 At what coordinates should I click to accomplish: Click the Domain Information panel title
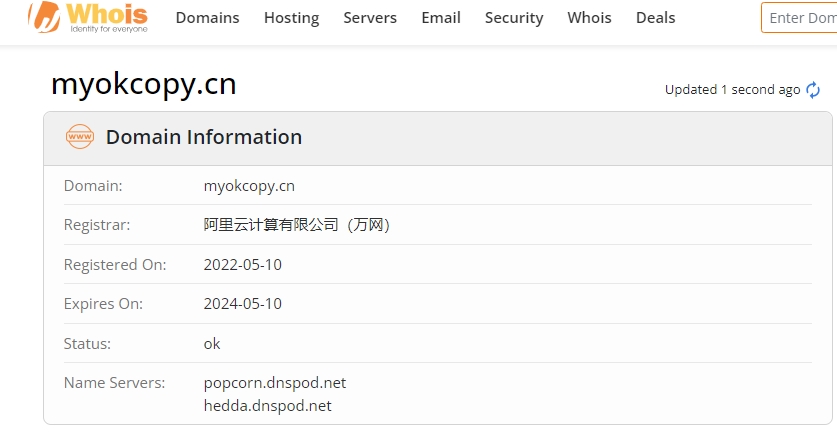pyautogui.click(x=204, y=137)
